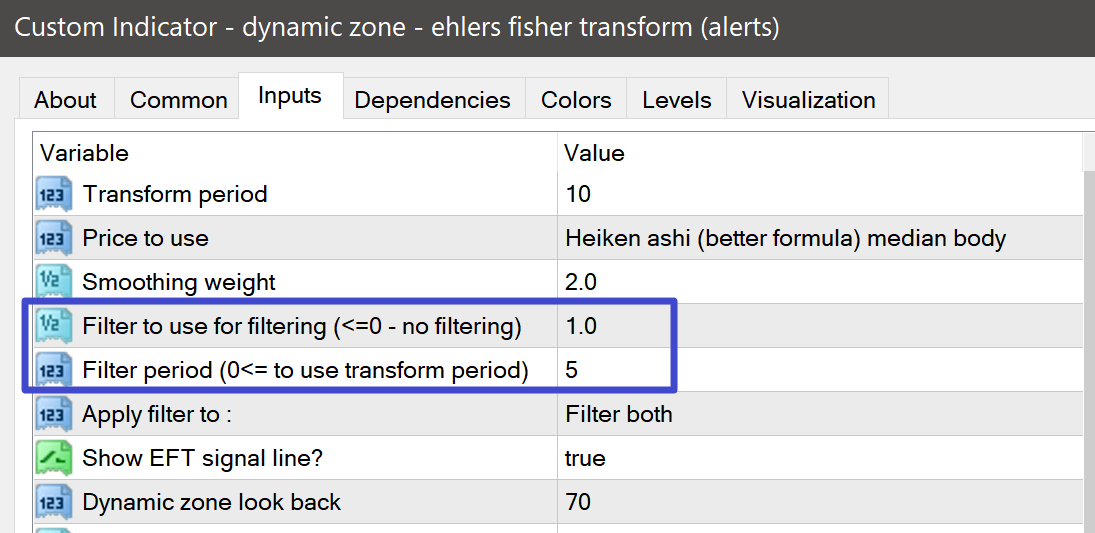Switch to the Levels tab
The image size is (1095, 533).
[x=677, y=99]
